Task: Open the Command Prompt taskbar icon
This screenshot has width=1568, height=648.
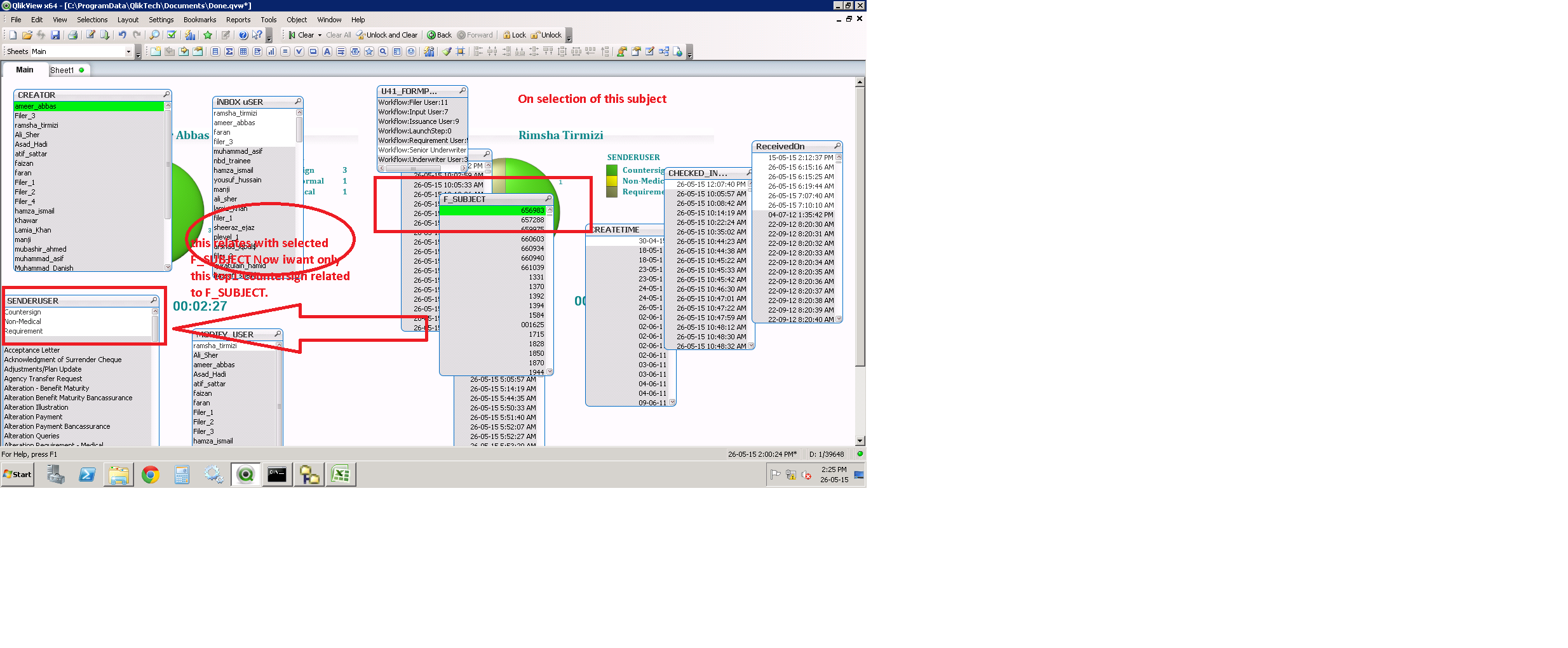Action: click(x=277, y=475)
